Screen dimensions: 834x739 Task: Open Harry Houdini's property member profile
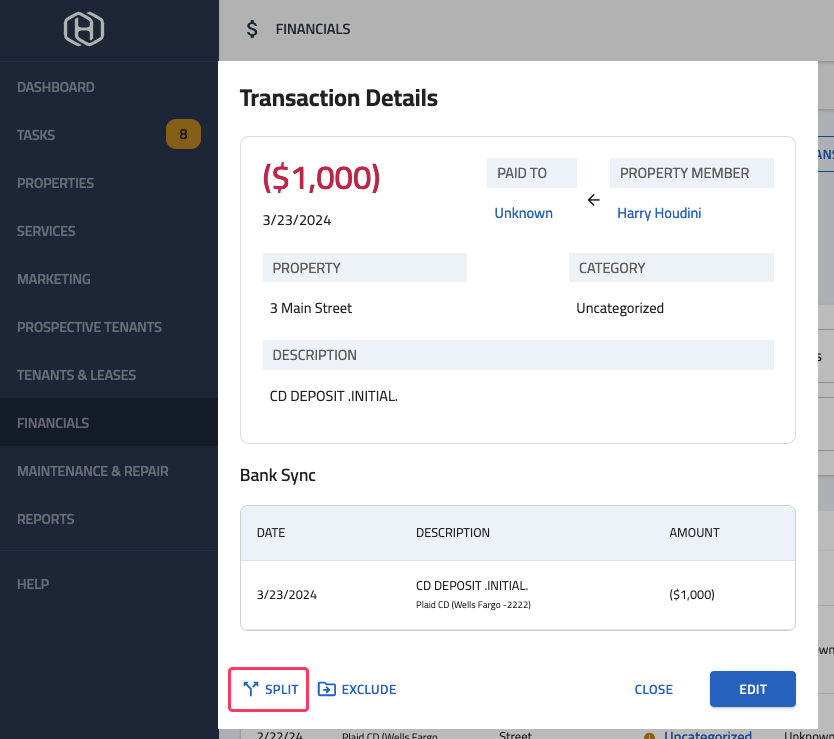(658, 213)
